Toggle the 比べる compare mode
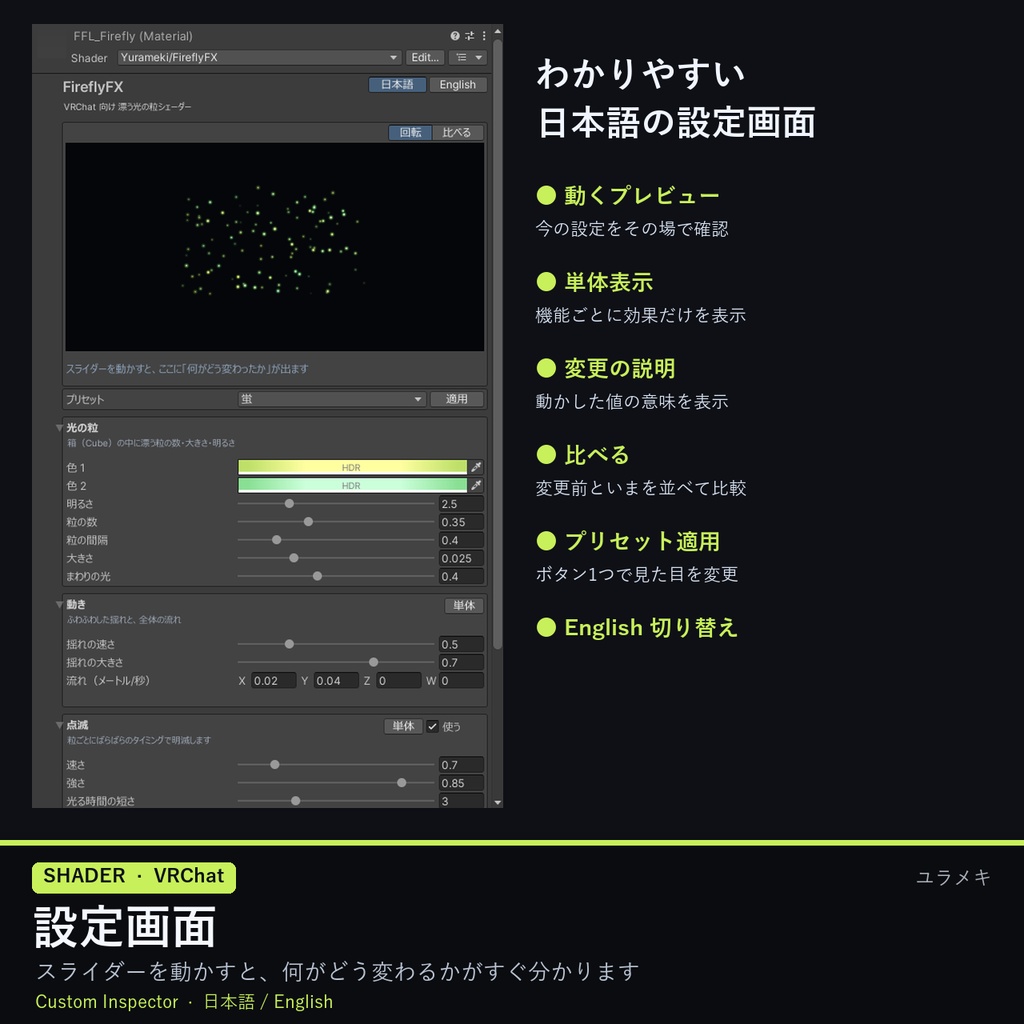1024x1024 pixels. 456,133
